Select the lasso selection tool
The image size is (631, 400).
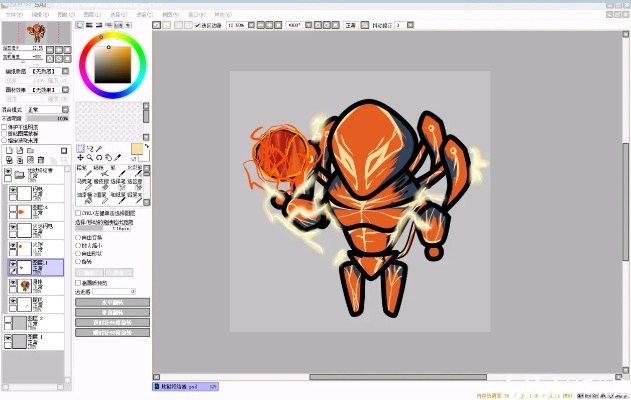[x=93, y=148]
